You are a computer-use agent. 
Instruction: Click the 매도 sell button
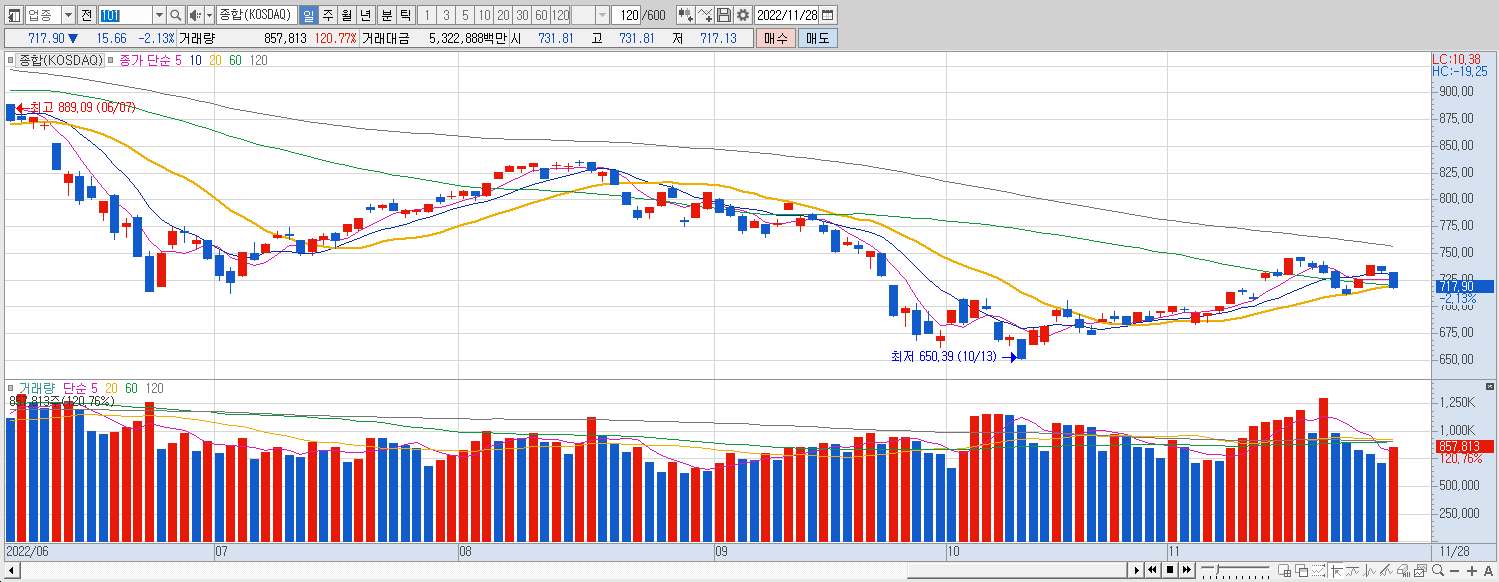click(817, 38)
